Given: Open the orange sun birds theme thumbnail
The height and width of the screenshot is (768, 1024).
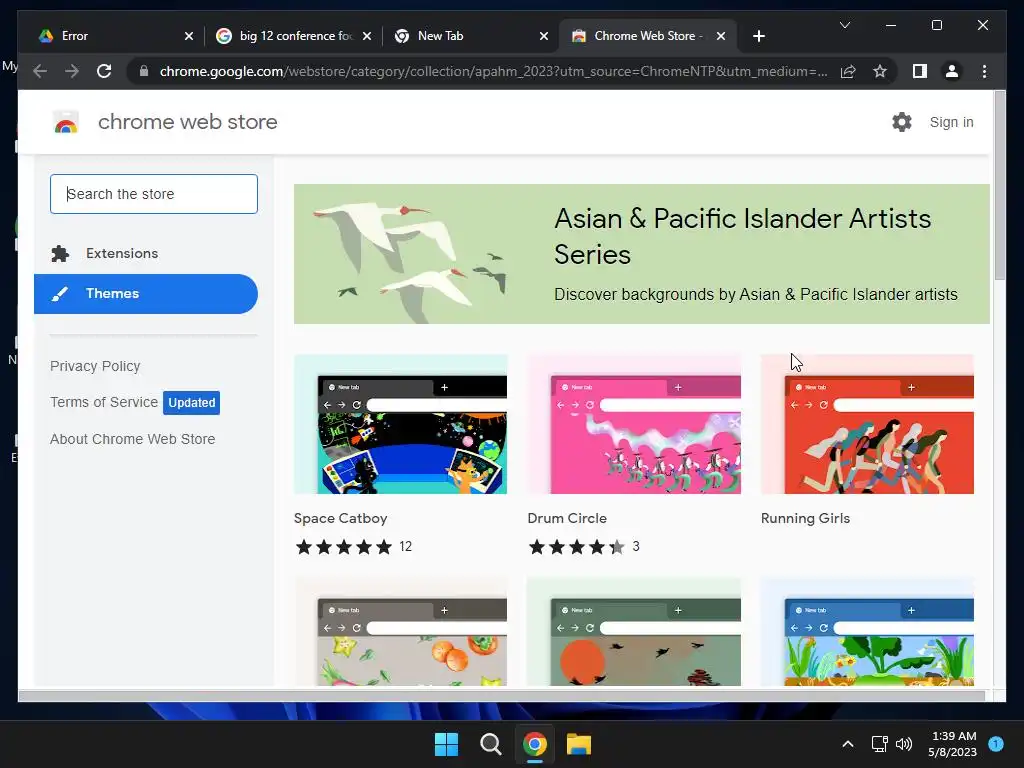Looking at the screenshot, I should point(633,632).
